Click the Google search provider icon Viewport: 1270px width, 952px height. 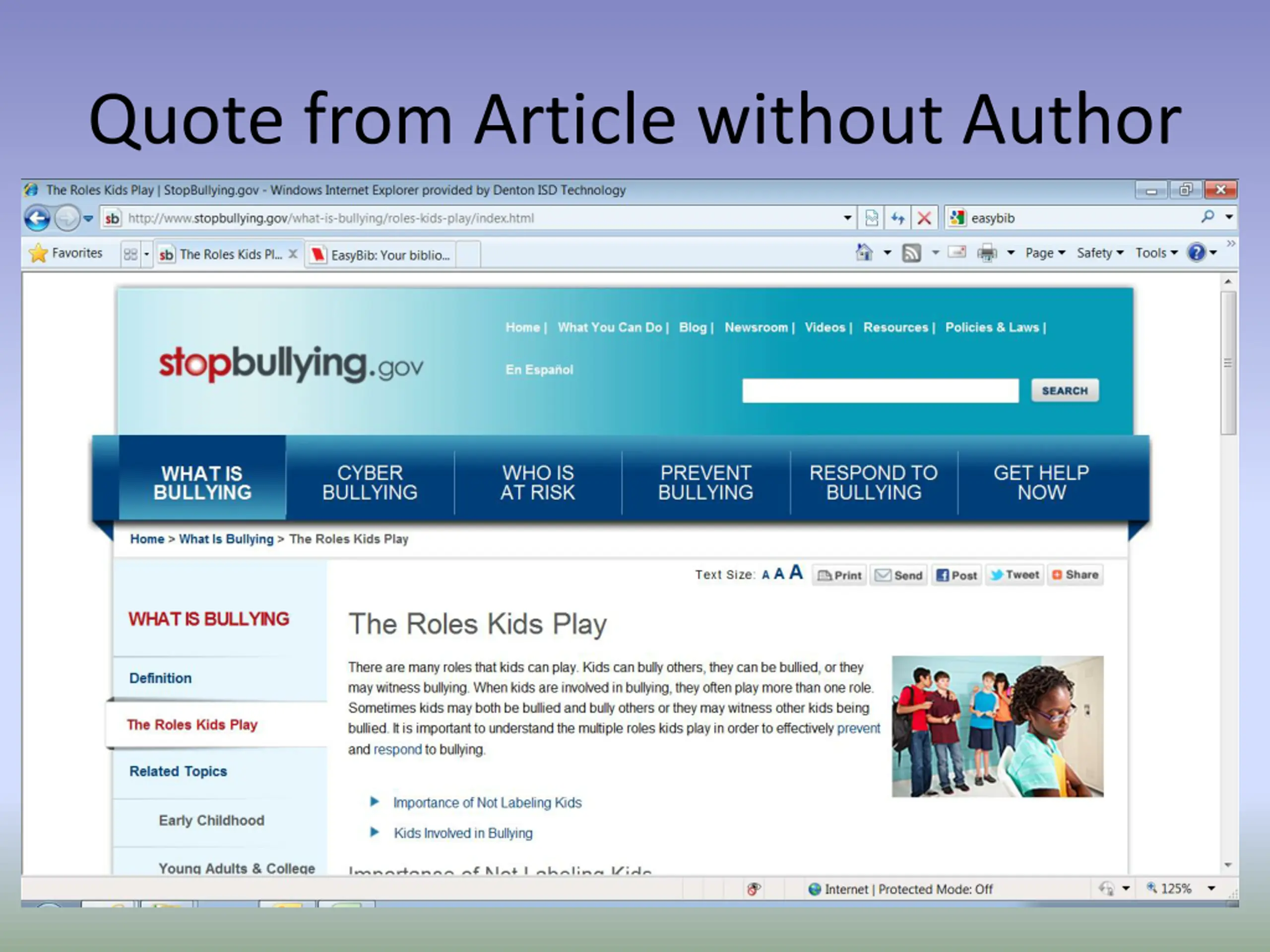(956, 218)
